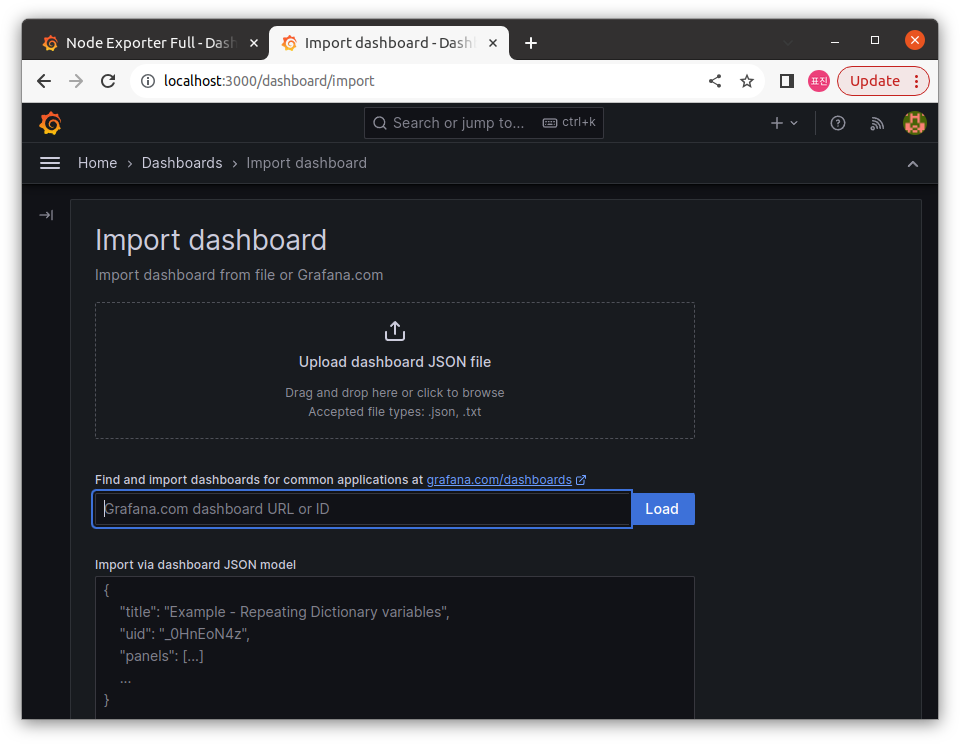Click the upload icon in drop zone
The height and width of the screenshot is (744, 960).
point(395,331)
